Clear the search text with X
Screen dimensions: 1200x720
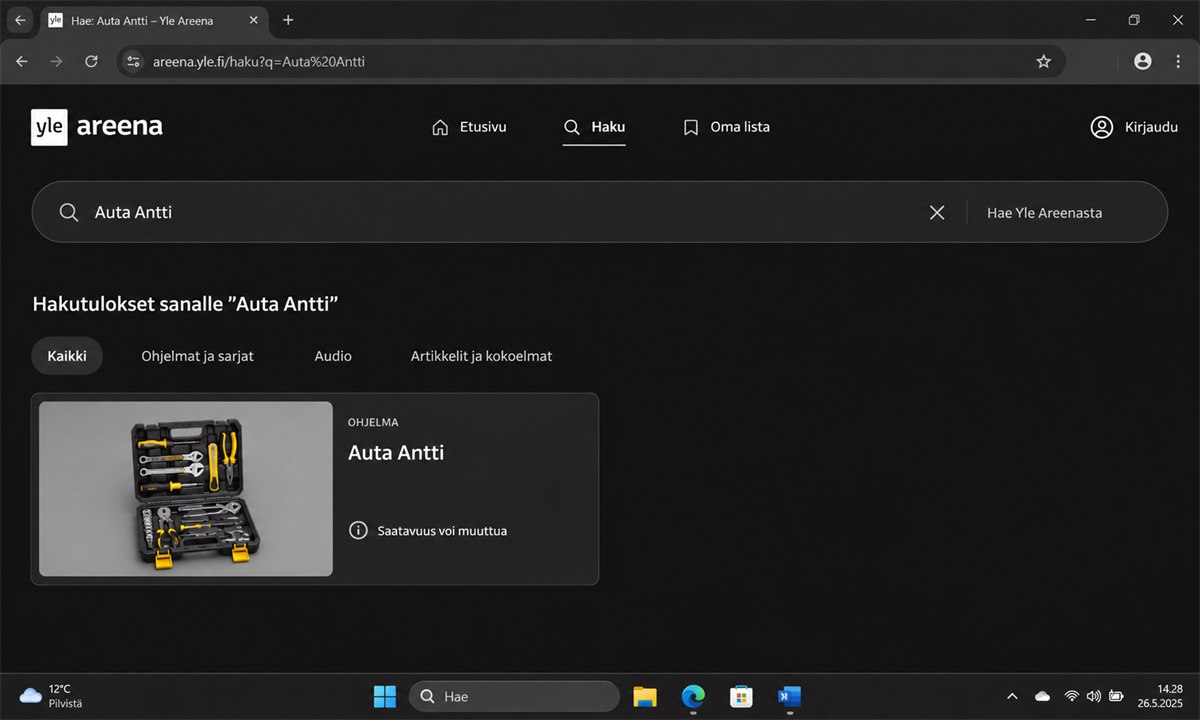point(937,212)
